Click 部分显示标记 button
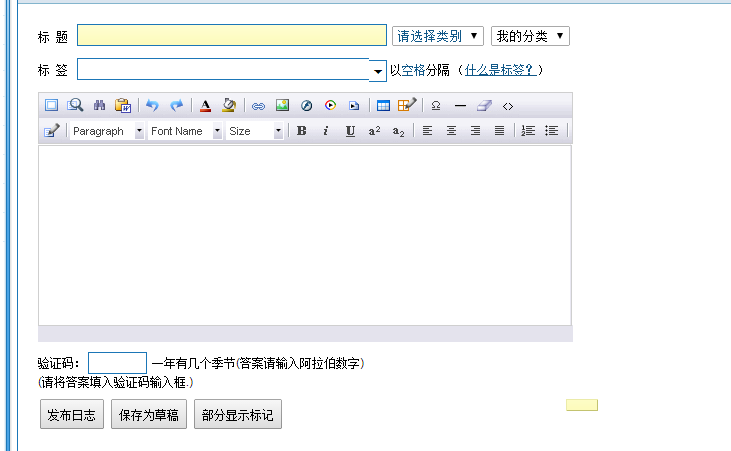The image size is (731, 451). pyautogui.click(x=238, y=414)
